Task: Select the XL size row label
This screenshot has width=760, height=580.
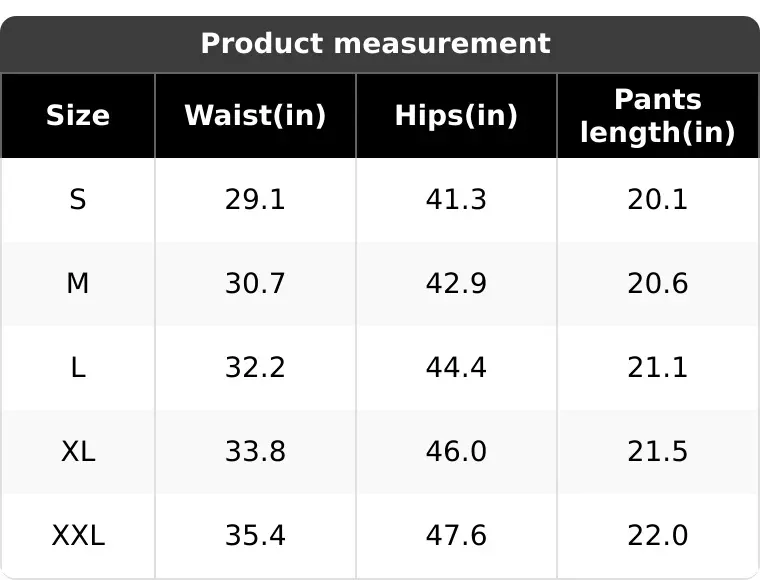Action: (78, 452)
